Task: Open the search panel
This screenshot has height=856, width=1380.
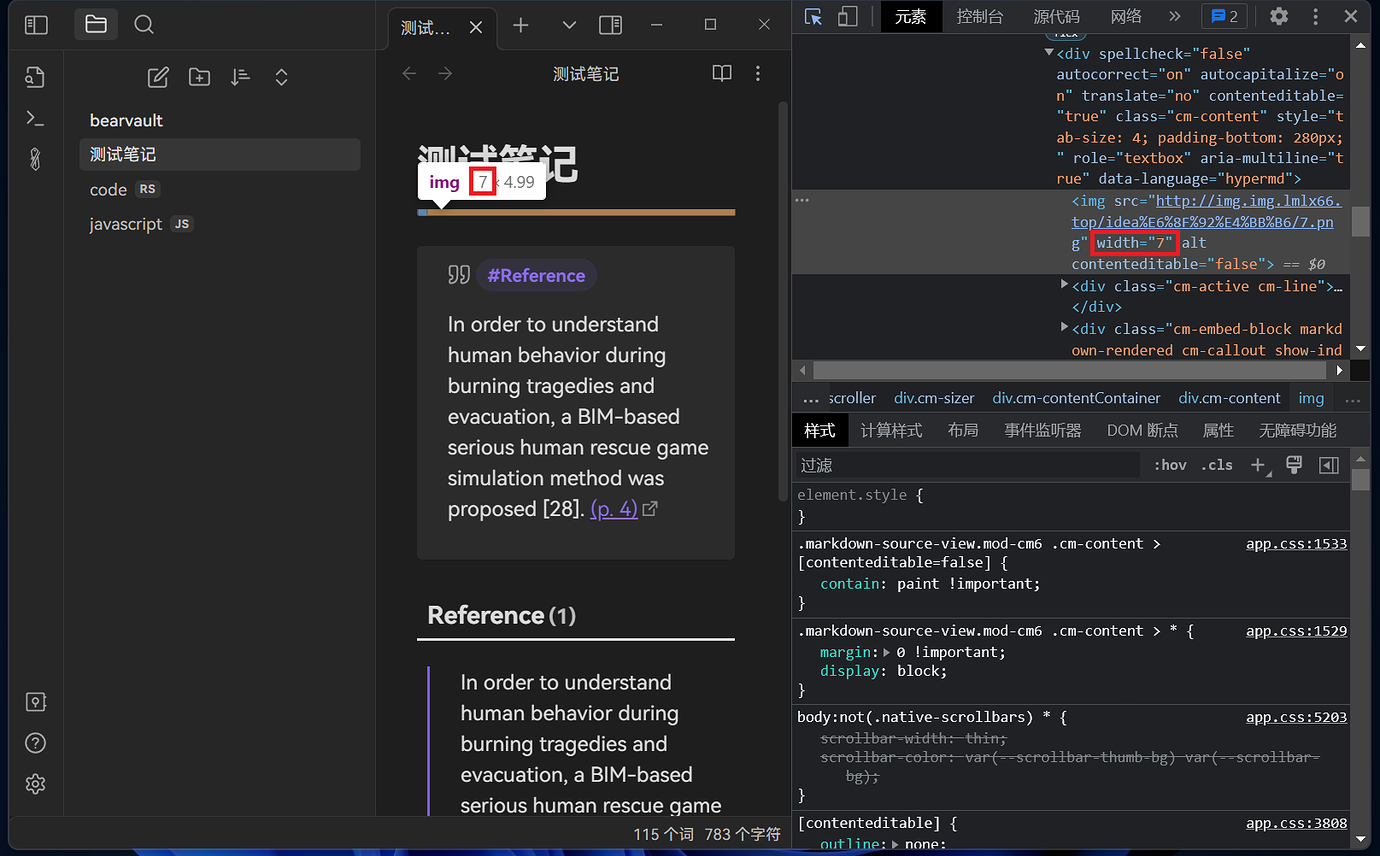Action: 143,24
